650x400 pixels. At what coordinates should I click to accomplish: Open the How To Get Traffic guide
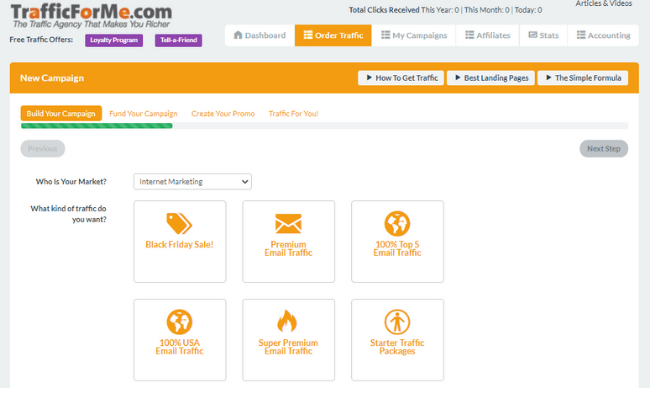click(400, 78)
